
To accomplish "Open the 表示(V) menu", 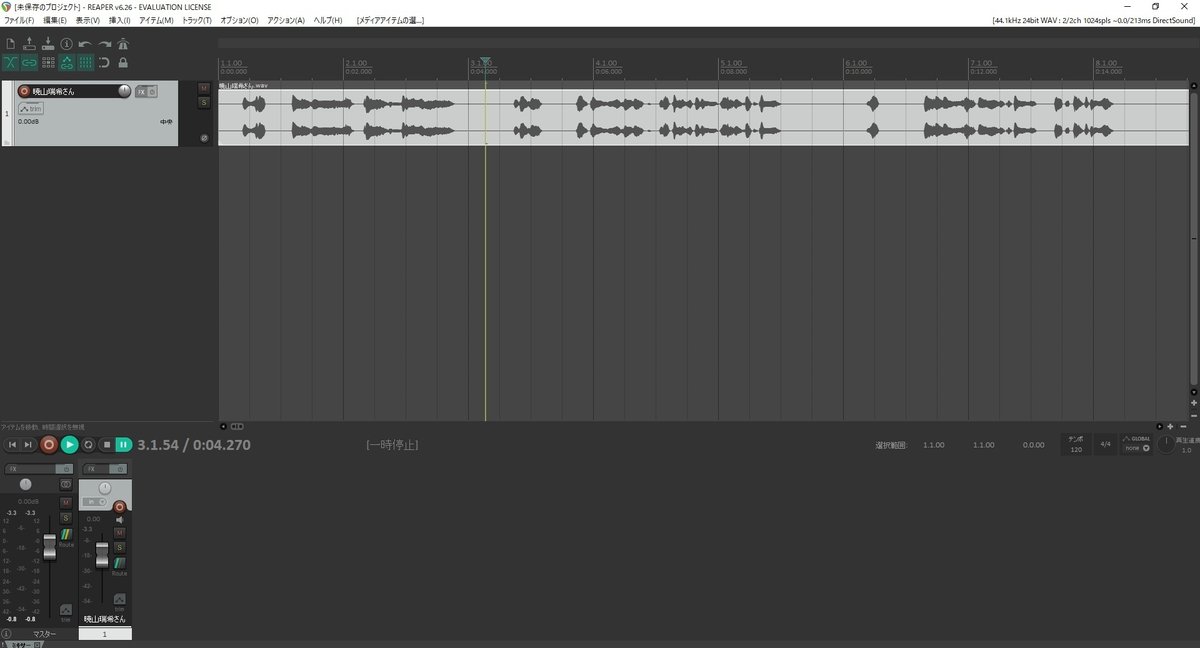I will (88, 20).
